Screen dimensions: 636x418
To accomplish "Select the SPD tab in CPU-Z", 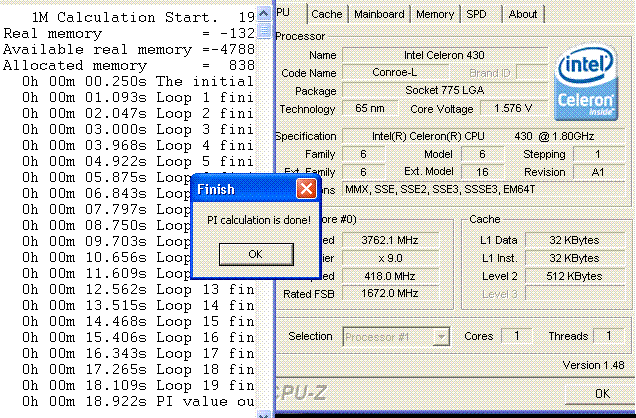I will [x=476, y=14].
